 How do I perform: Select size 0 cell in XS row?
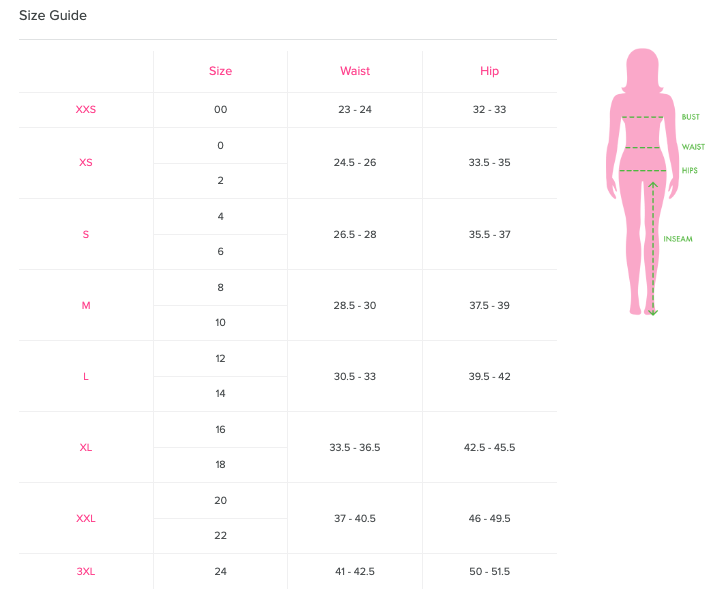point(220,146)
